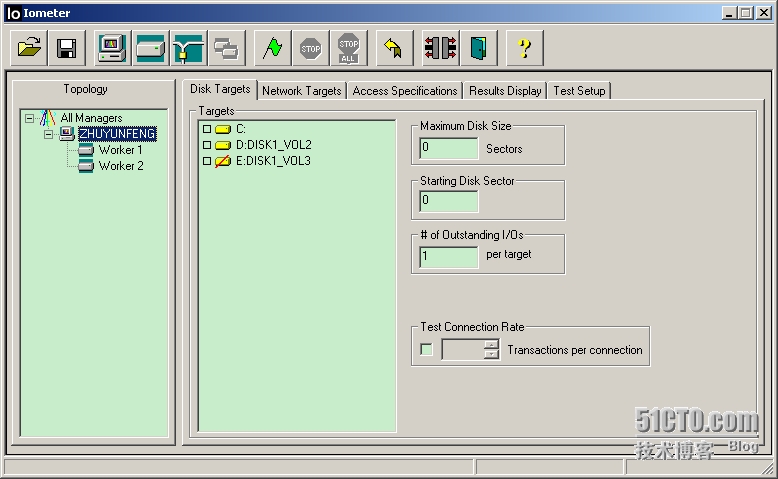Start tests green flag icon
Screen dimensions: 778x479
click(272, 48)
